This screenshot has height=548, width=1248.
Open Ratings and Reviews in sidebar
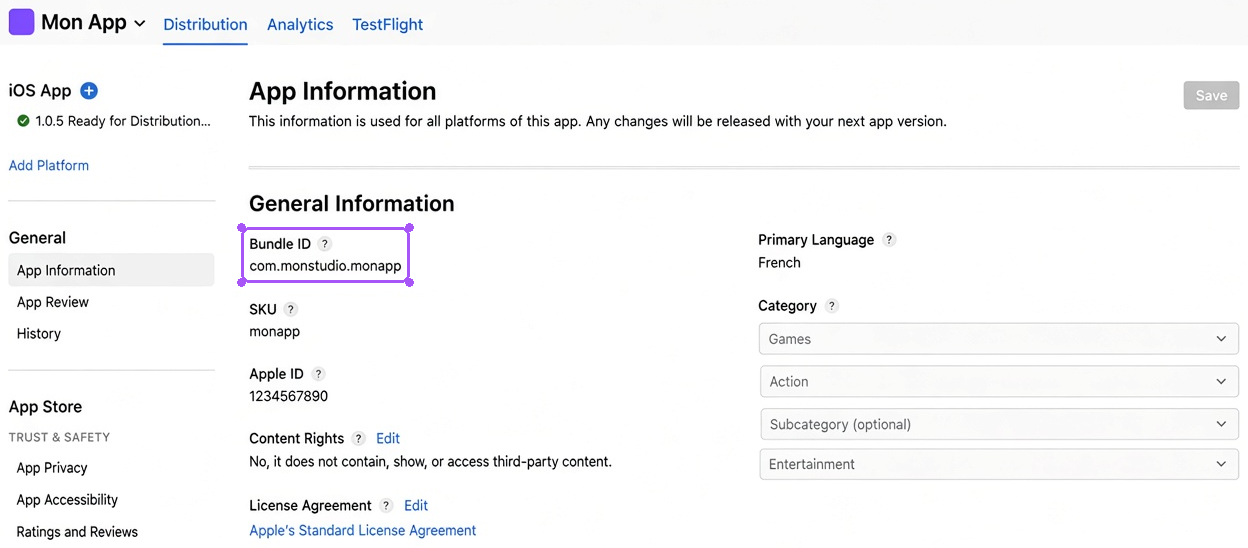click(77, 532)
